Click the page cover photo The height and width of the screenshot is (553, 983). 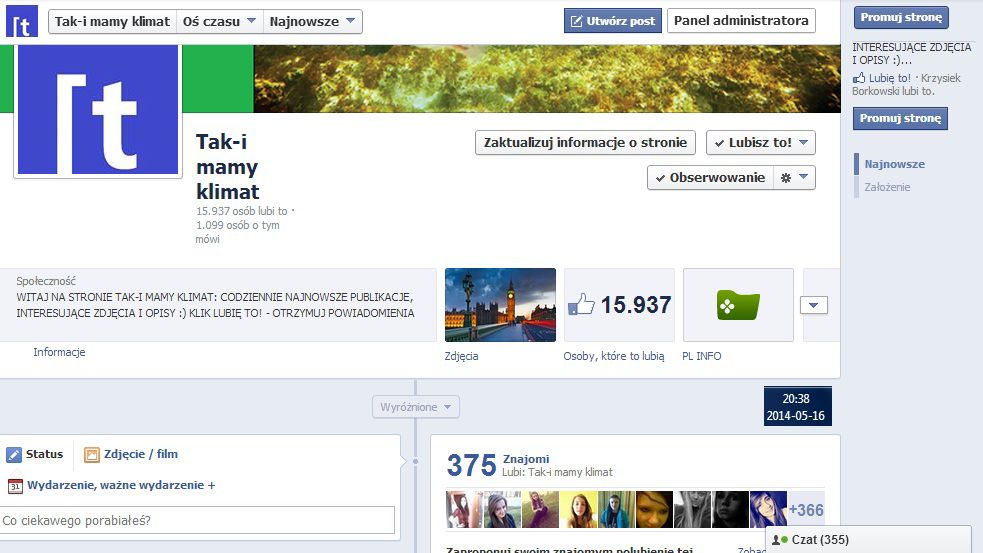pos(547,78)
